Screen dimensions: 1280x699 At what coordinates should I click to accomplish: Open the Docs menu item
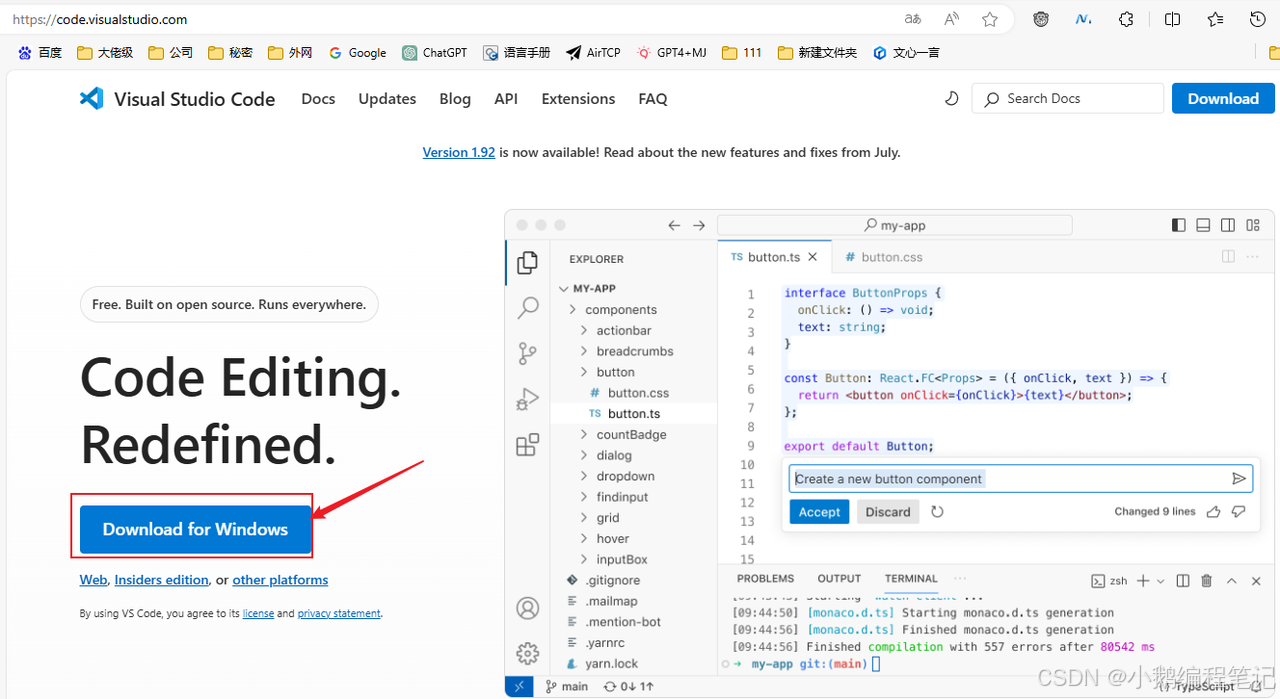pos(318,99)
